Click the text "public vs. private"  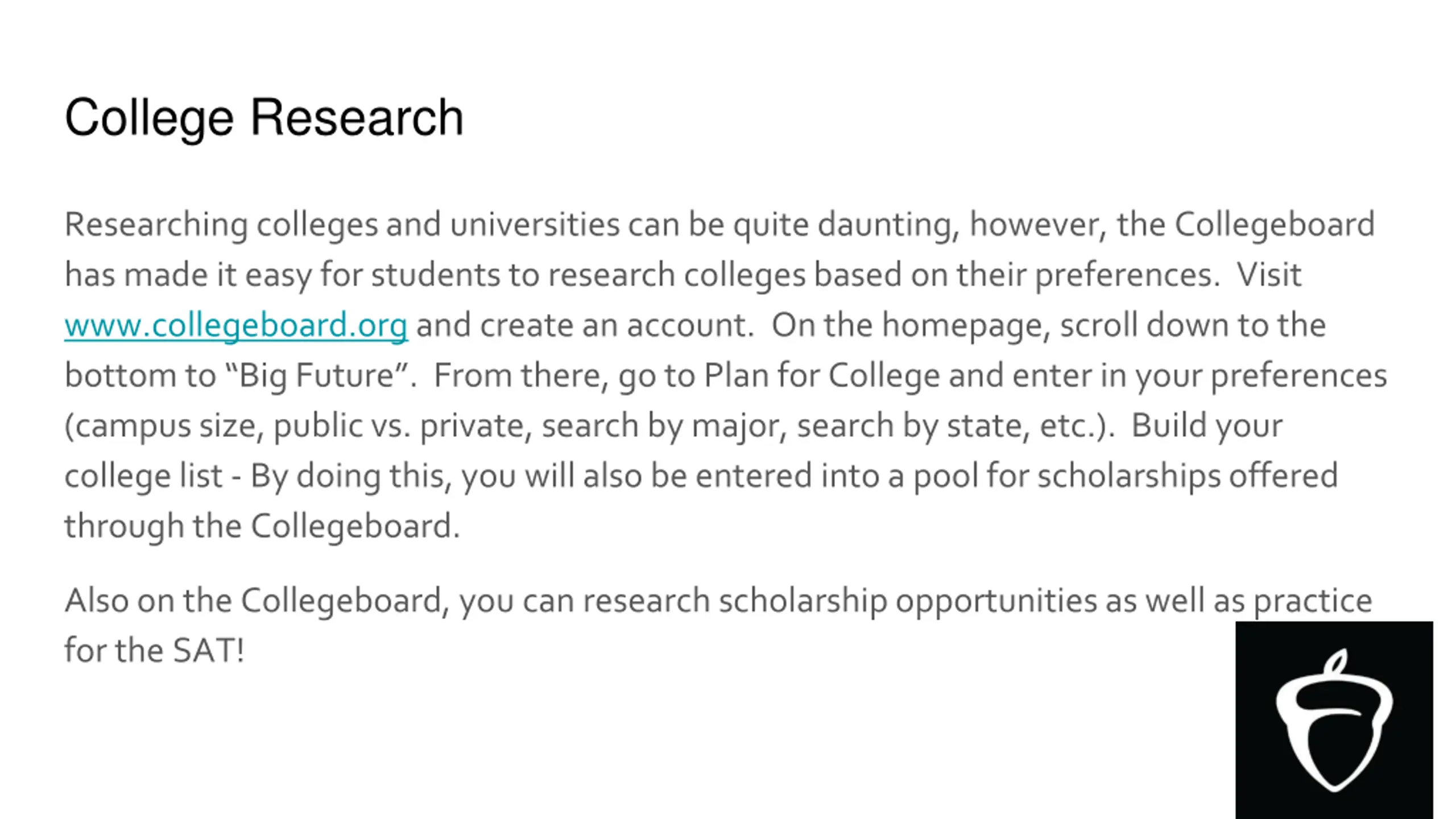[403, 426]
